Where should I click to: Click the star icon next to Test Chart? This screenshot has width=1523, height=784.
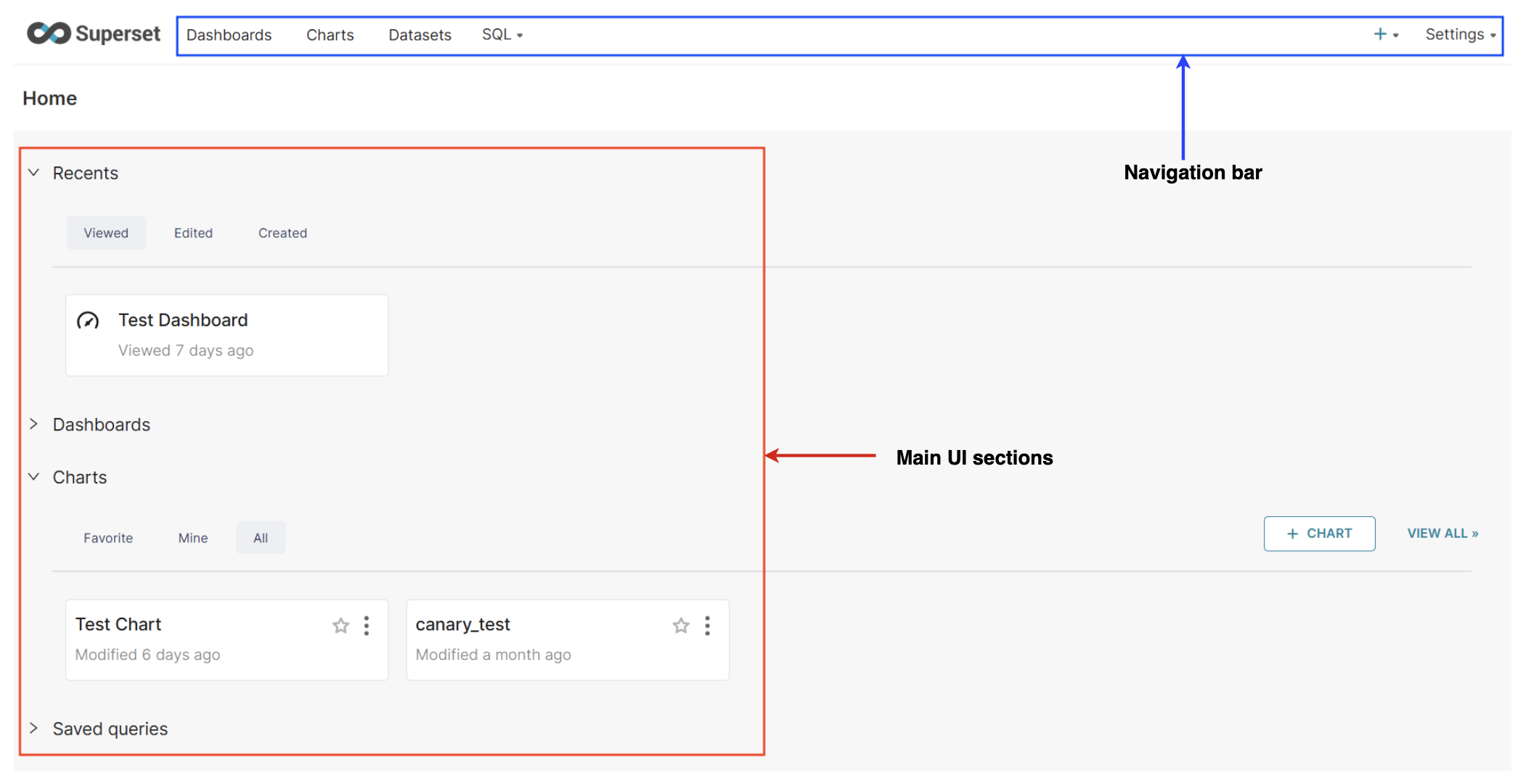pos(340,625)
